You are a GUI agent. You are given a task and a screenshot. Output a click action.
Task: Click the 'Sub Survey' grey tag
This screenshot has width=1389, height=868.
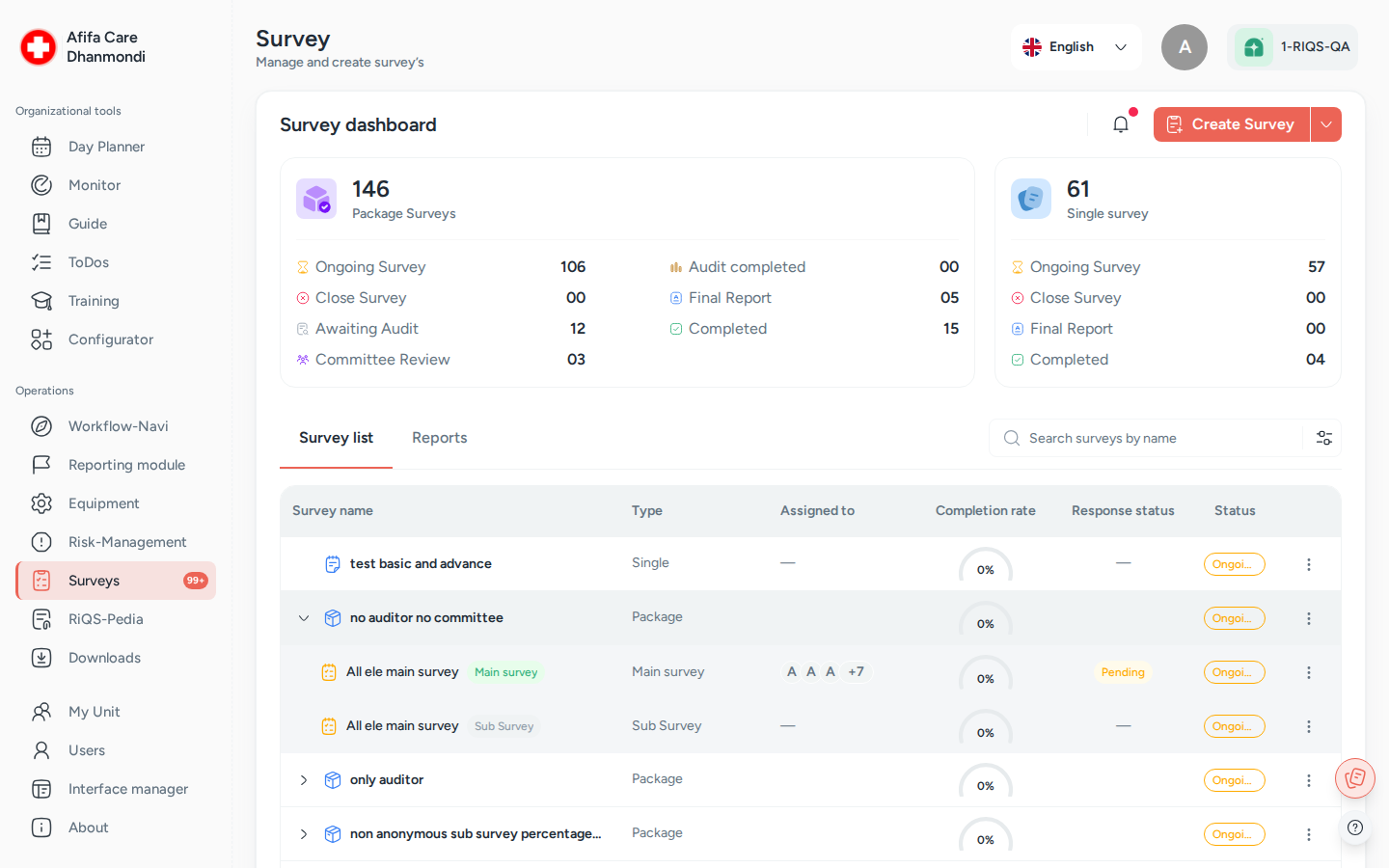(x=504, y=726)
